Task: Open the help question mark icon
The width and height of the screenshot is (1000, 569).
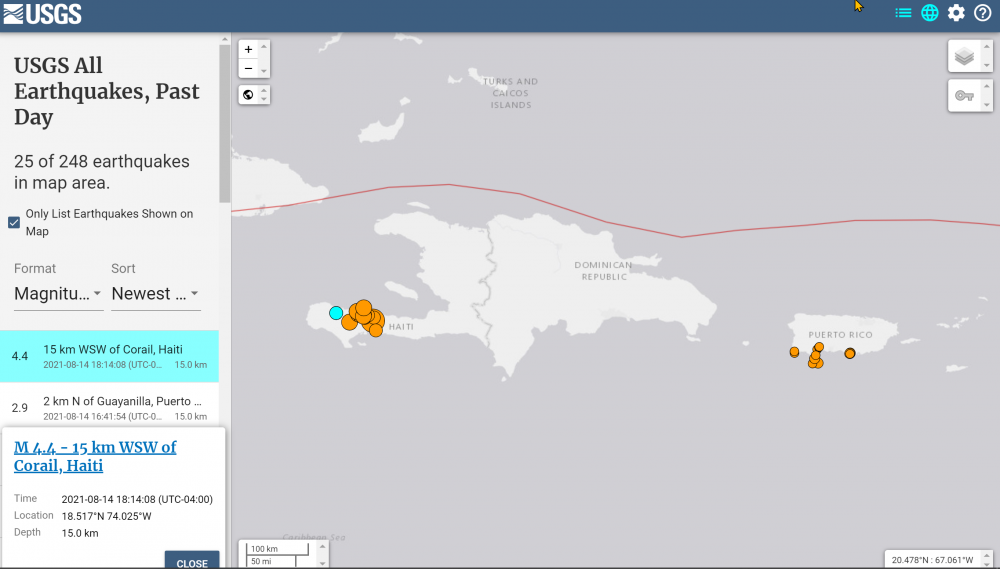Action: (x=983, y=13)
